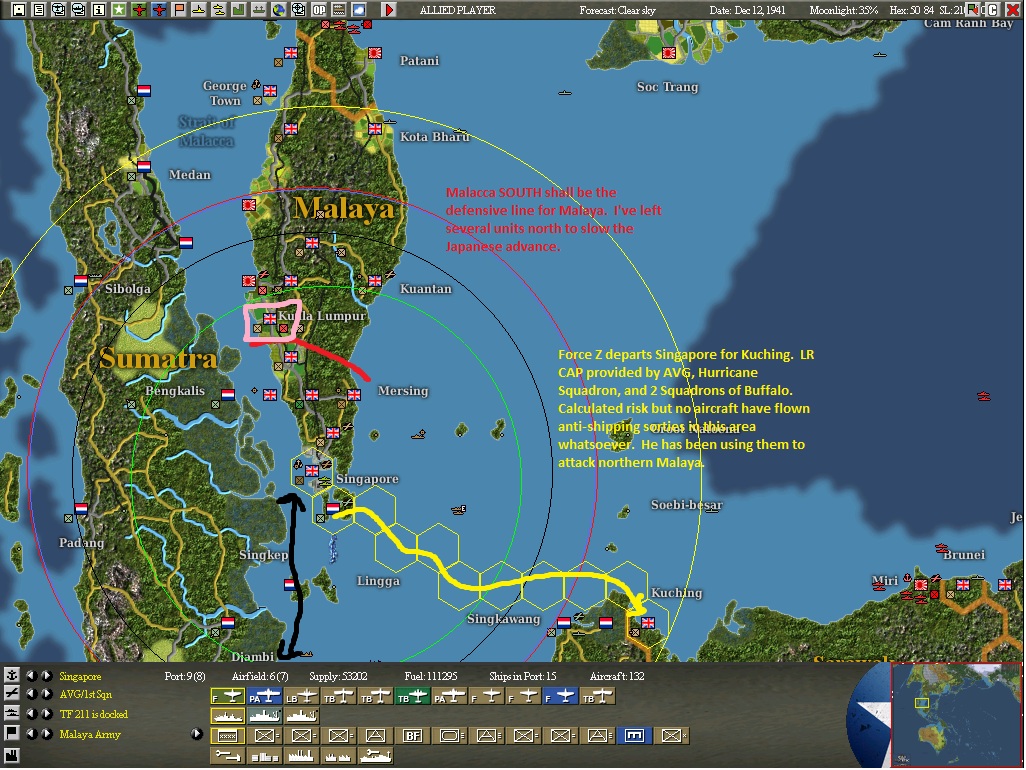This screenshot has height=770, width=1026.
Task: Click the save-game disk icon
Action: click(x=18, y=10)
